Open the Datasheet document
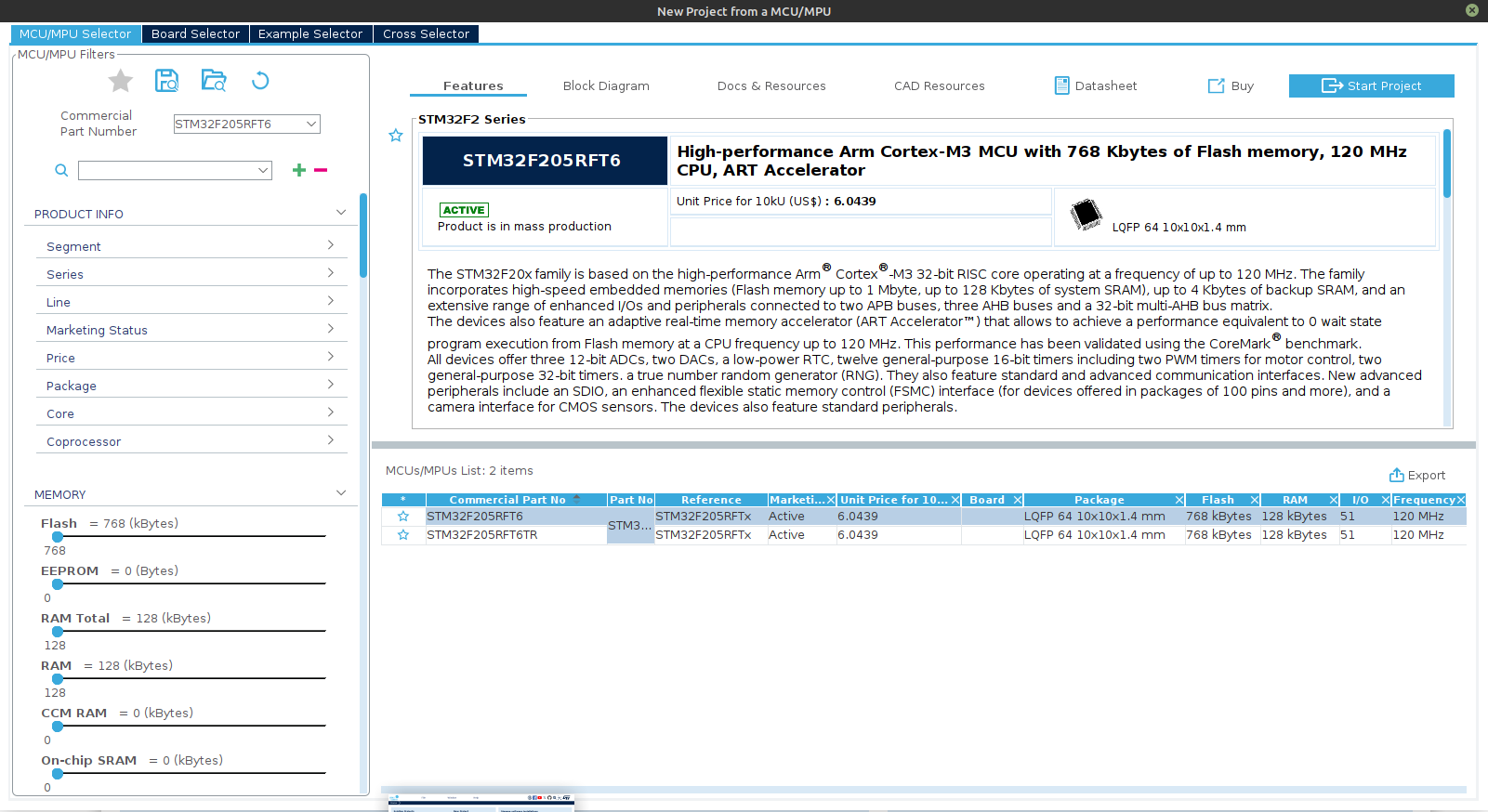This screenshot has height=812, width=1488. coord(1096,85)
